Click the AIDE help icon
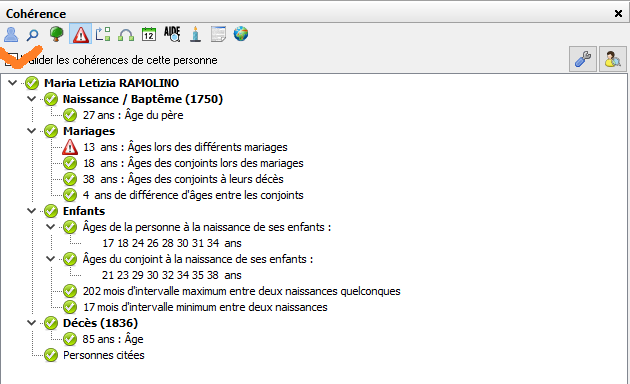This screenshot has width=630, height=384. [x=172, y=34]
